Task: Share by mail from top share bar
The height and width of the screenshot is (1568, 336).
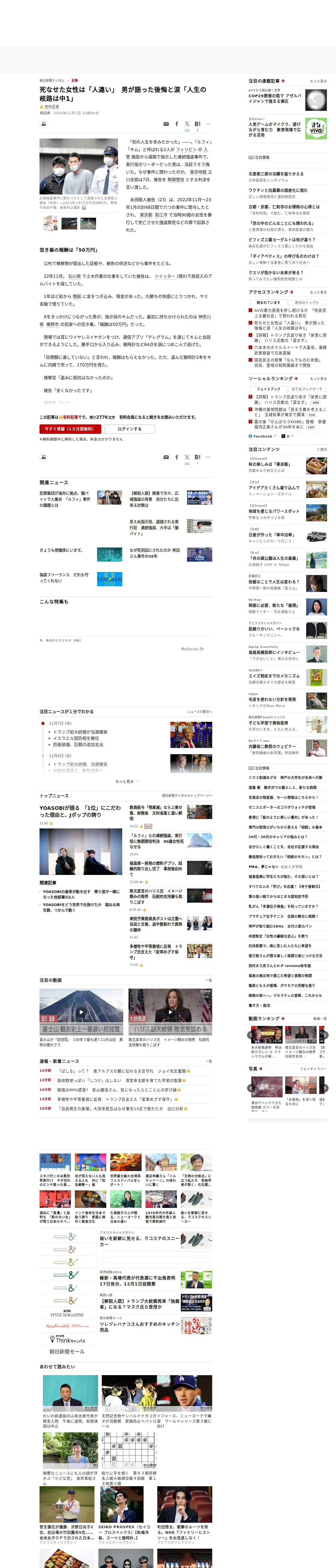Action: (166, 124)
